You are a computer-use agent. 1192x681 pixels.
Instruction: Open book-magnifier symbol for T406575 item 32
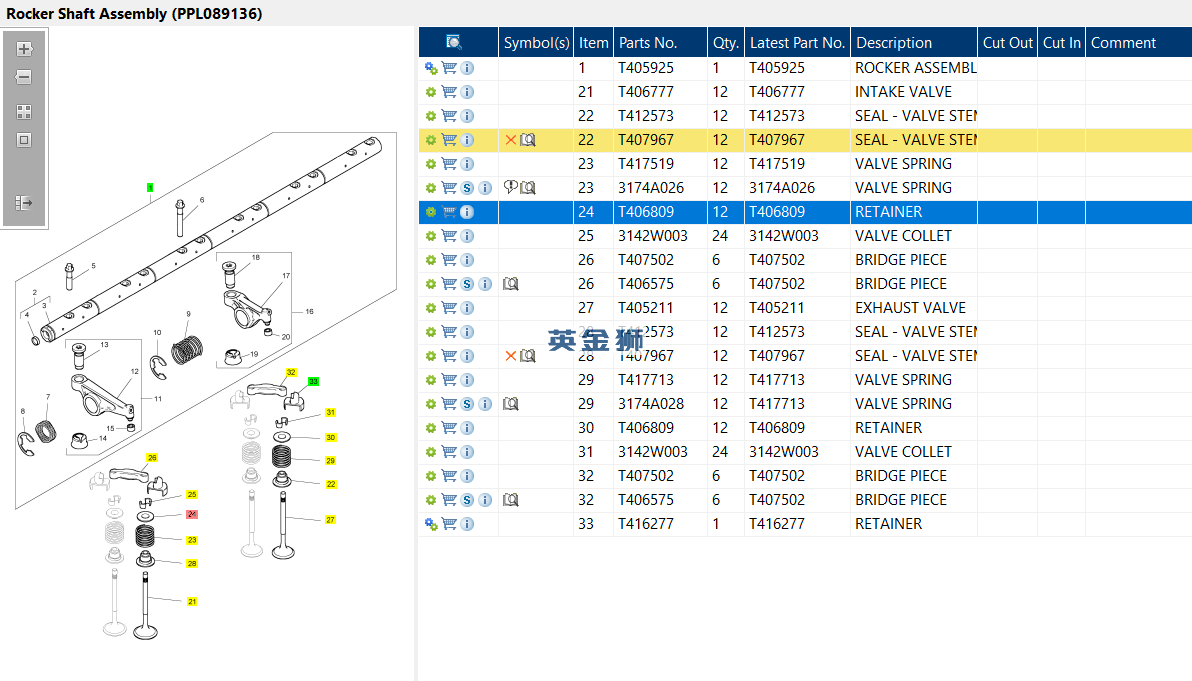tap(511, 500)
